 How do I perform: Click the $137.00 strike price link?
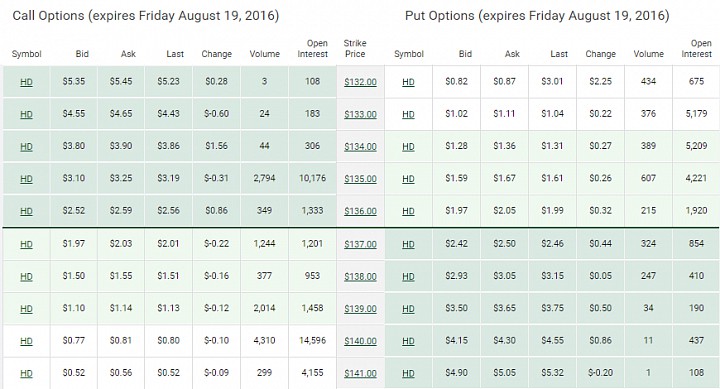[360, 244]
